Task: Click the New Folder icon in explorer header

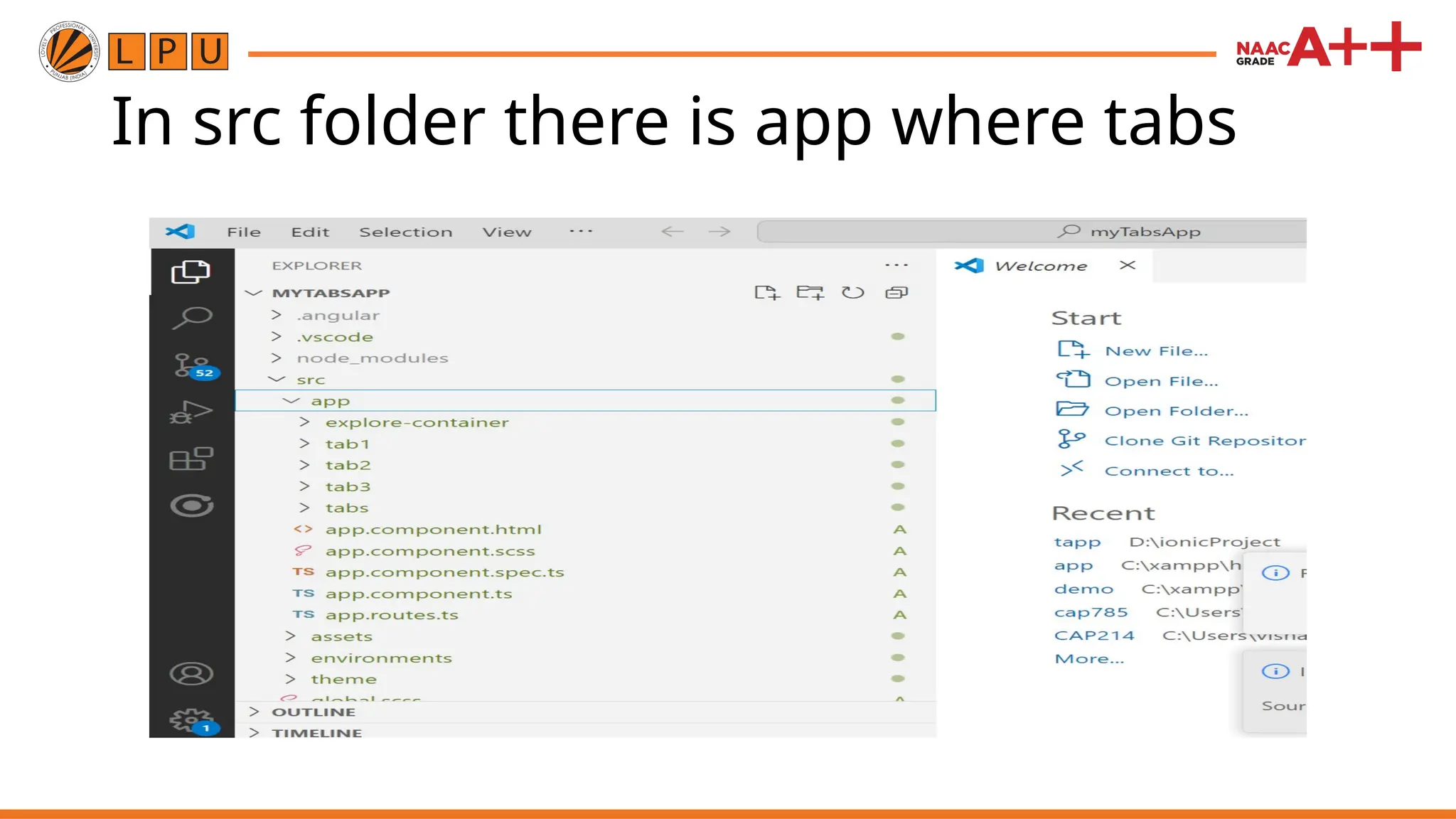Action: pos(810,293)
